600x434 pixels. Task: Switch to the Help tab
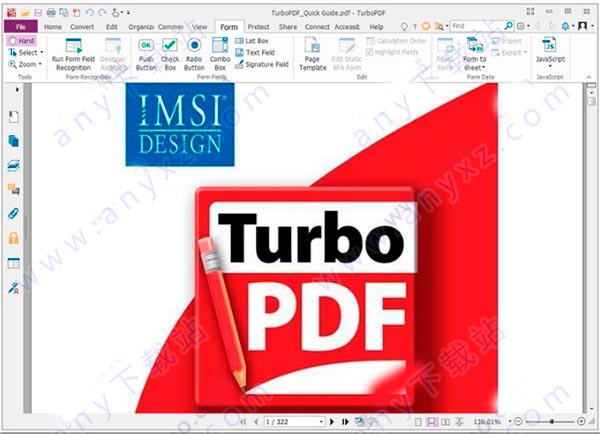(376, 27)
